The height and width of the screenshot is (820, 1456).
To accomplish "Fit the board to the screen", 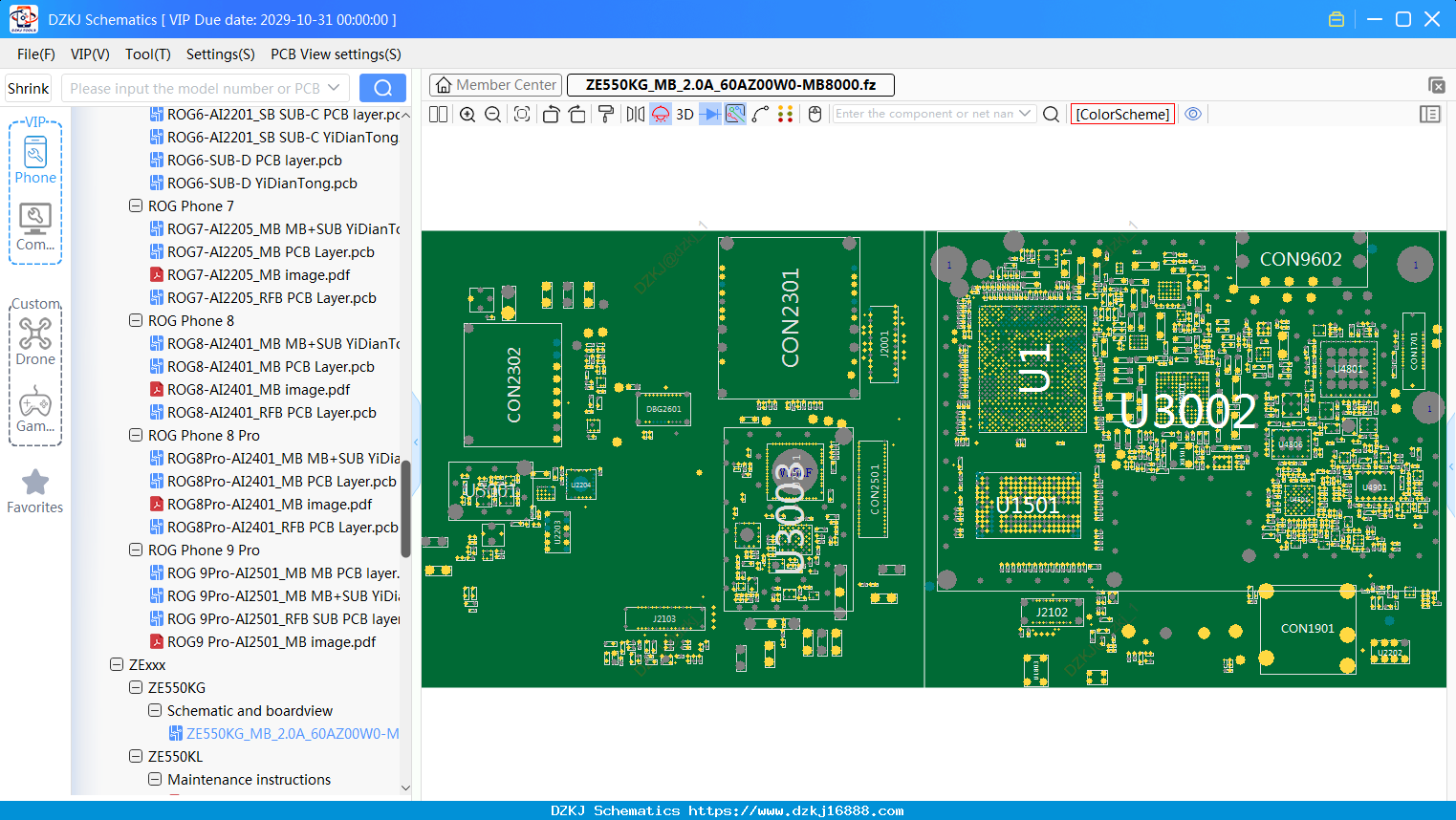I will [x=522, y=114].
